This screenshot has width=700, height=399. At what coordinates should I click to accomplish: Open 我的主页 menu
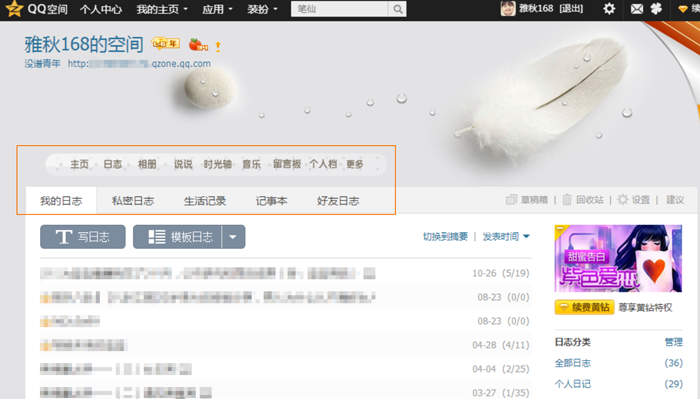(x=162, y=9)
